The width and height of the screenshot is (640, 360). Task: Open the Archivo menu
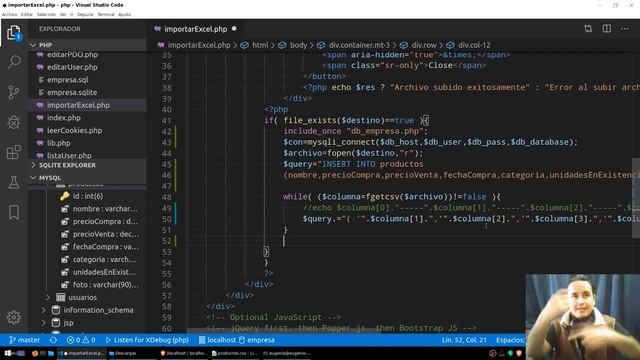[9, 14]
